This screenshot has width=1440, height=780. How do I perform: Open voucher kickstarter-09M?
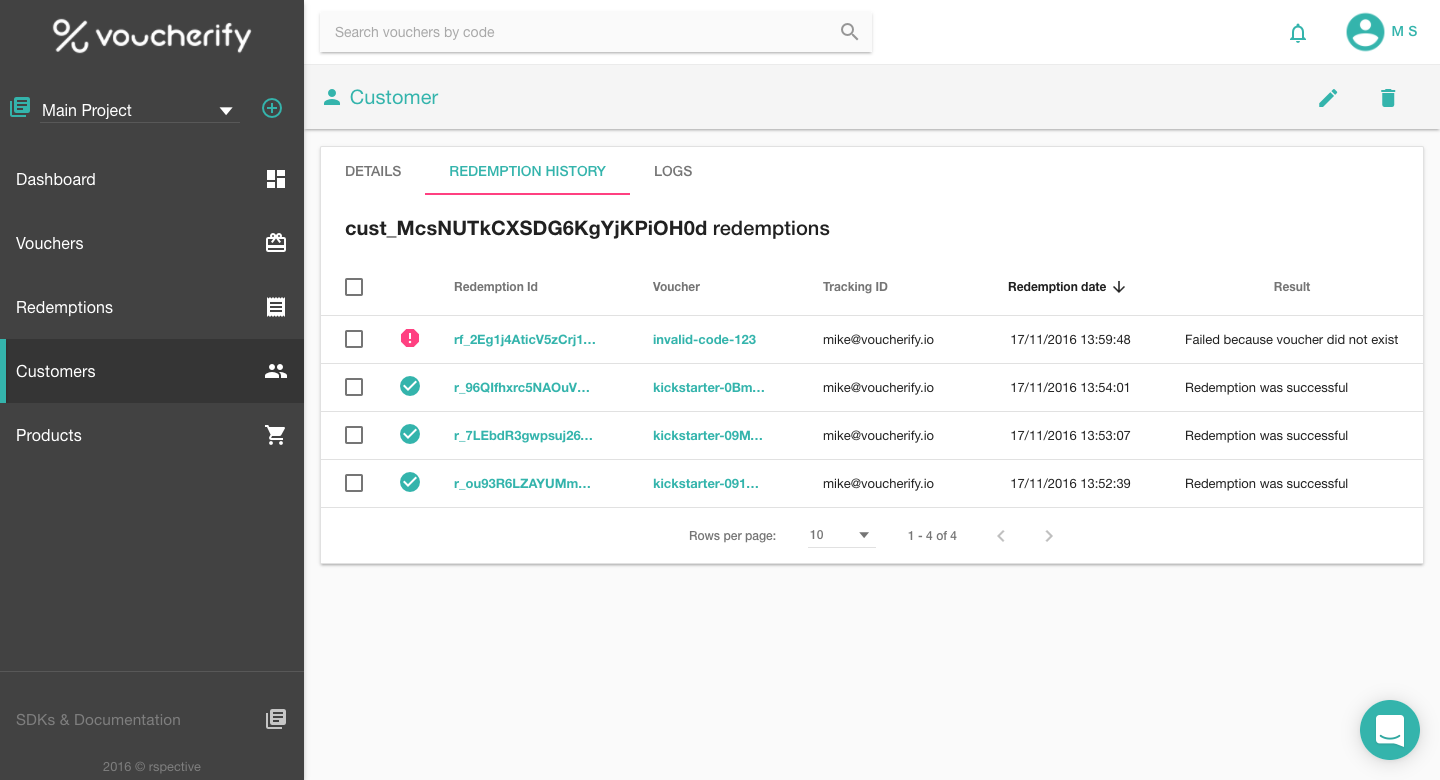[x=707, y=435]
